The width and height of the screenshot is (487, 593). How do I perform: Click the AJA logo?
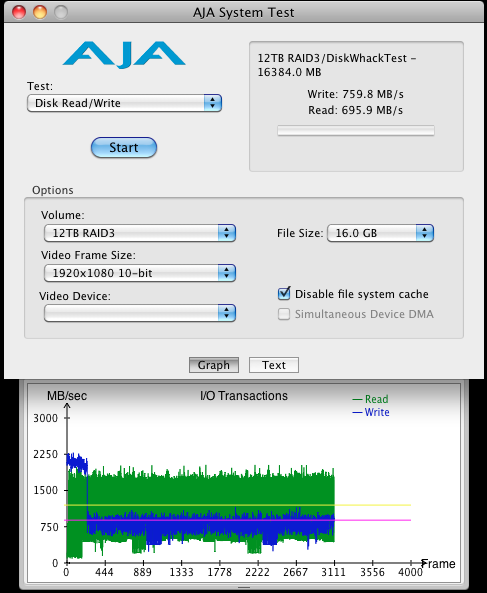click(x=124, y=55)
